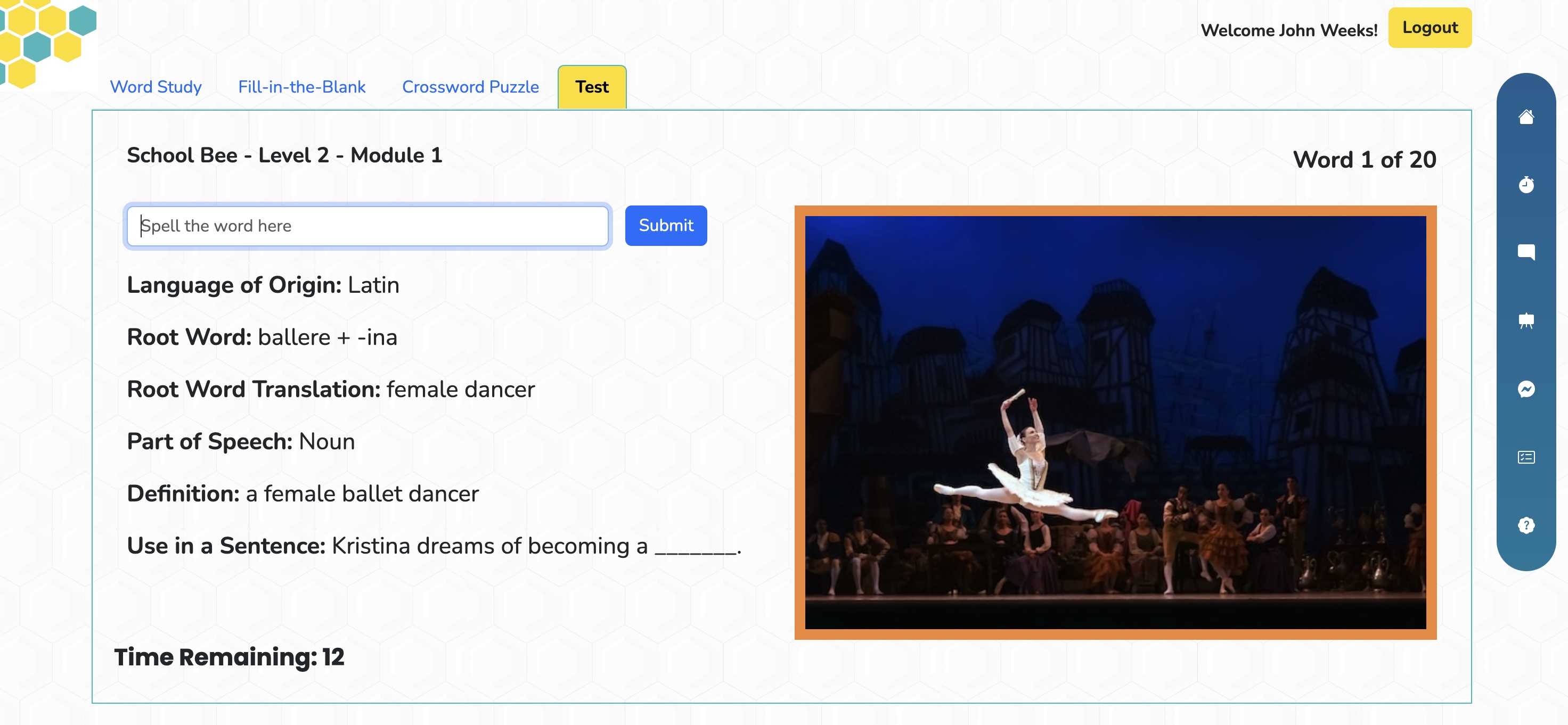The height and width of the screenshot is (725, 1568).
Task: Open the Fill-in-the-Blank tab
Action: click(301, 87)
